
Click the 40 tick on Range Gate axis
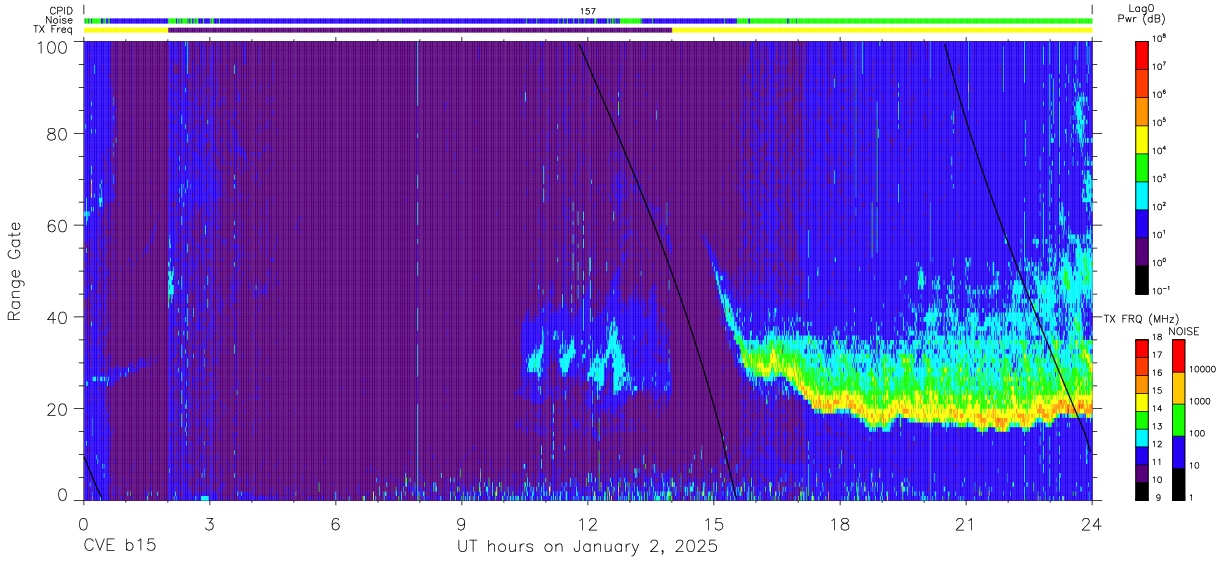58,318
